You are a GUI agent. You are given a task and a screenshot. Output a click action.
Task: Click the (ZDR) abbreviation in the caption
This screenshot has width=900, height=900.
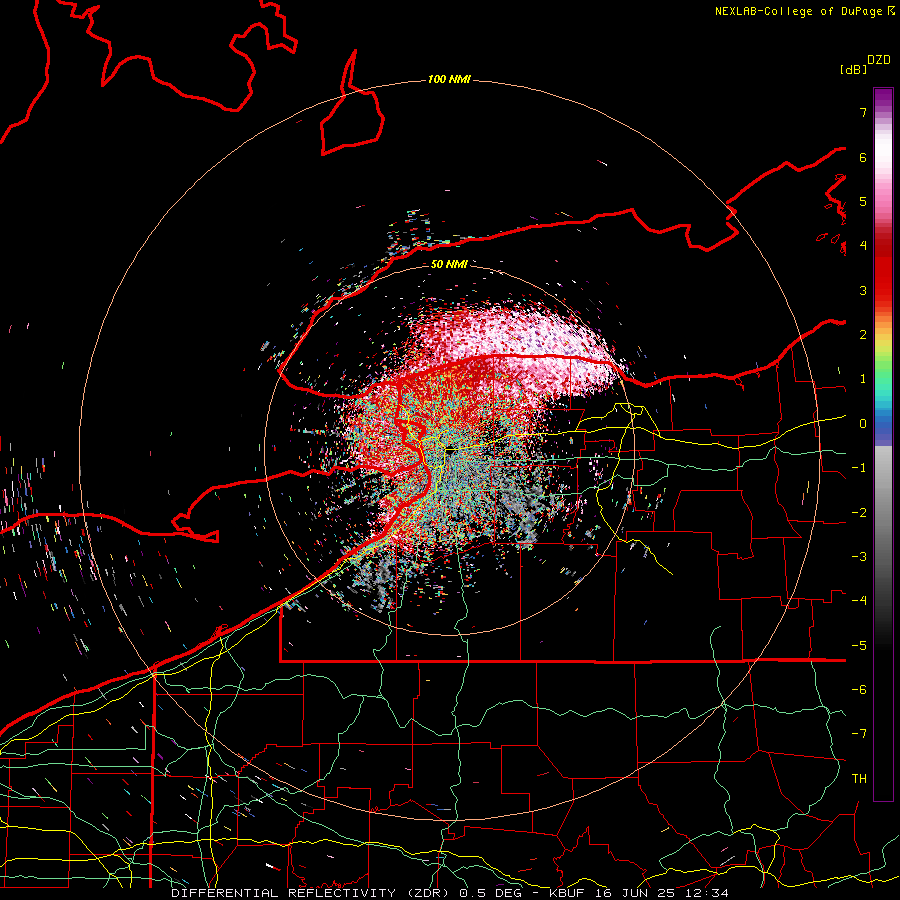point(429,893)
